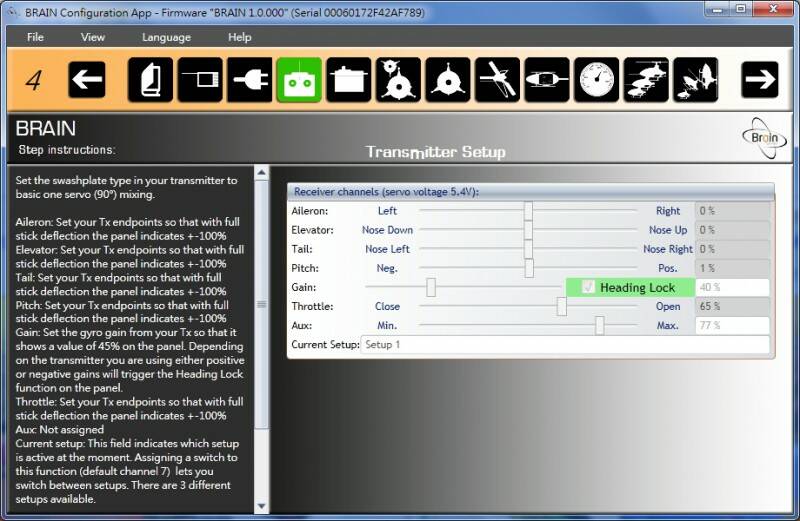Image resolution: width=800 pixels, height=521 pixels.
Task: Select the power plug connector step icon
Action: tap(249, 80)
